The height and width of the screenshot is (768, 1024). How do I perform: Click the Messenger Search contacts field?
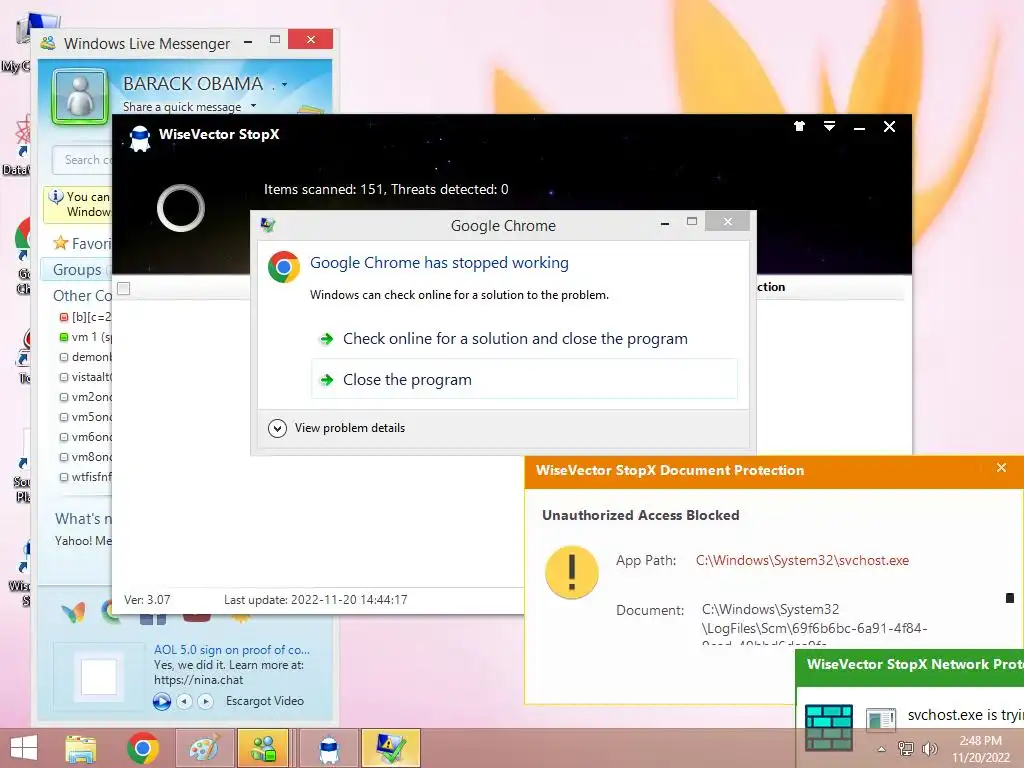coord(83,160)
